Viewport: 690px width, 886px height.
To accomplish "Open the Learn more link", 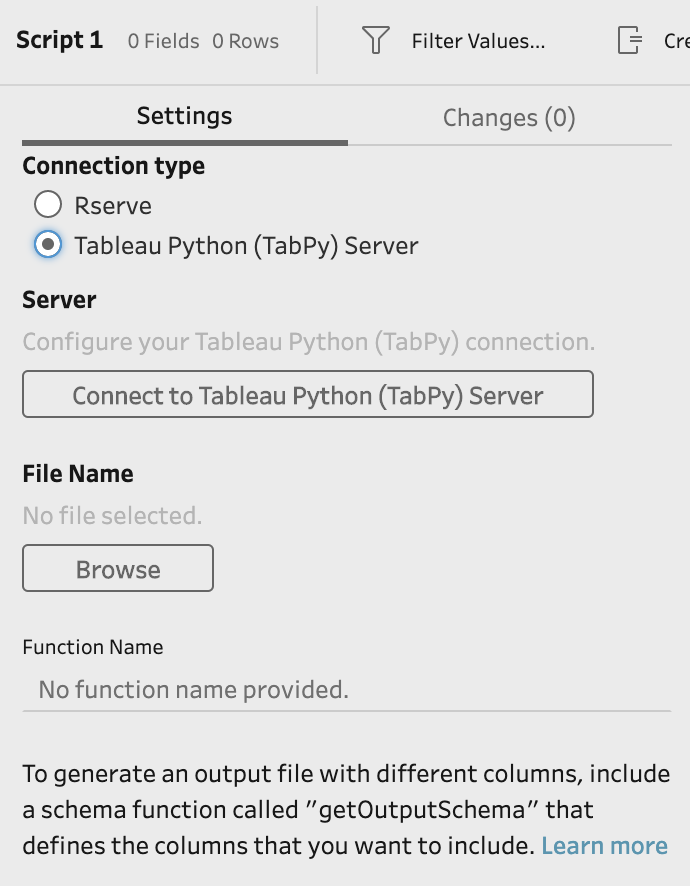I will 605,845.
